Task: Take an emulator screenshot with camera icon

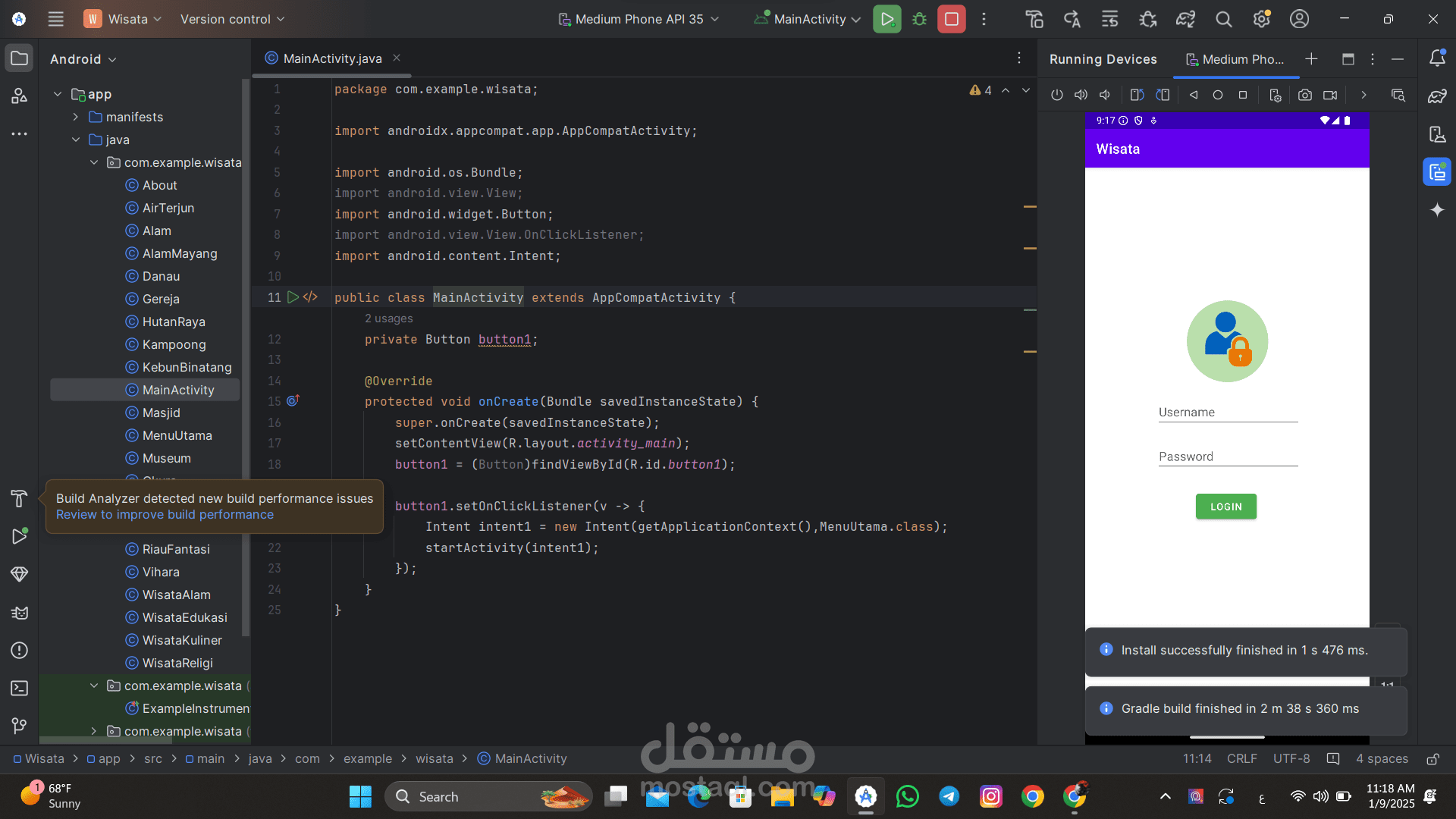Action: point(1304,95)
